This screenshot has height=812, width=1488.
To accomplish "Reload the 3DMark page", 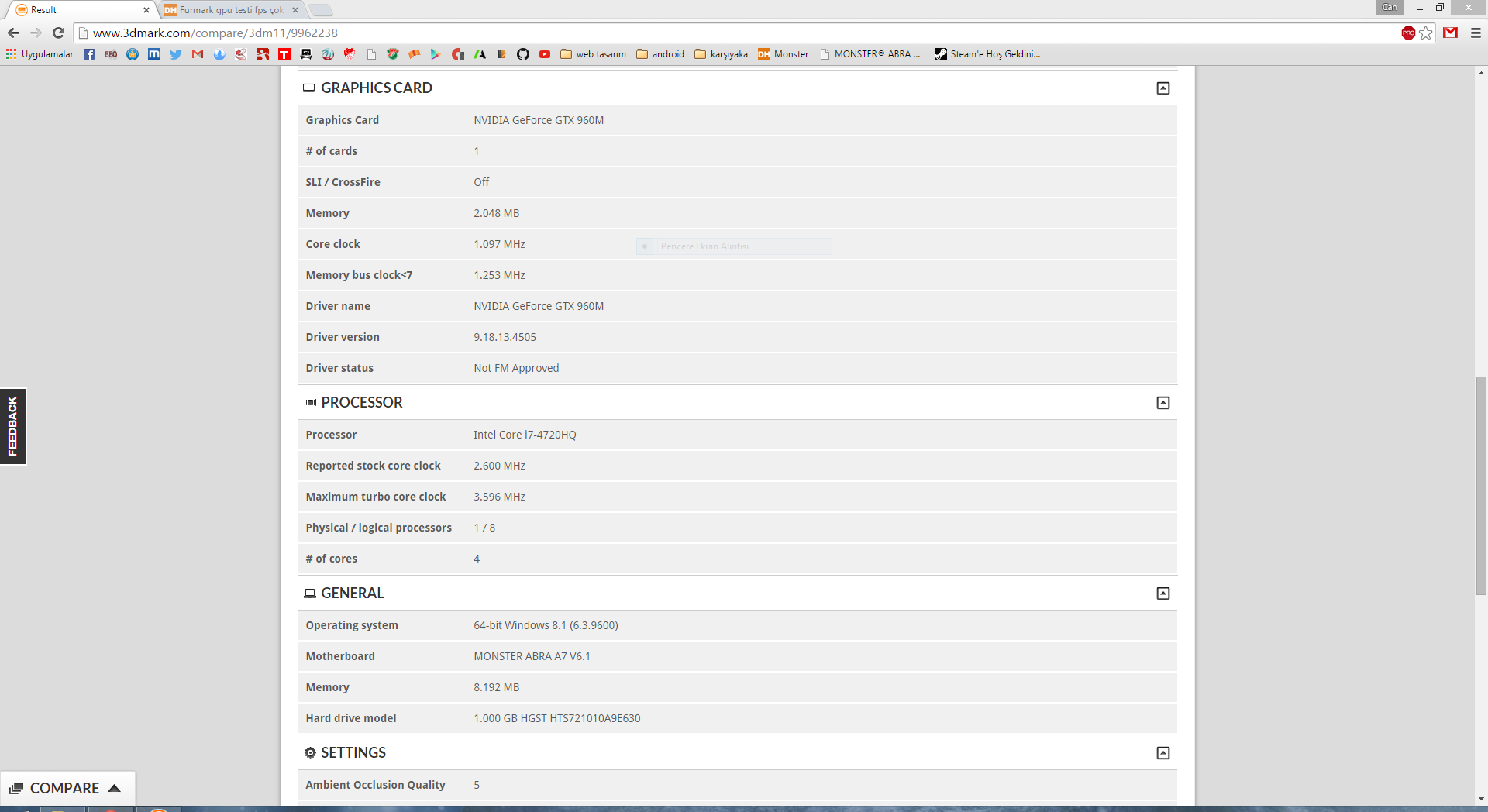I will pyautogui.click(x=58, y=33).
